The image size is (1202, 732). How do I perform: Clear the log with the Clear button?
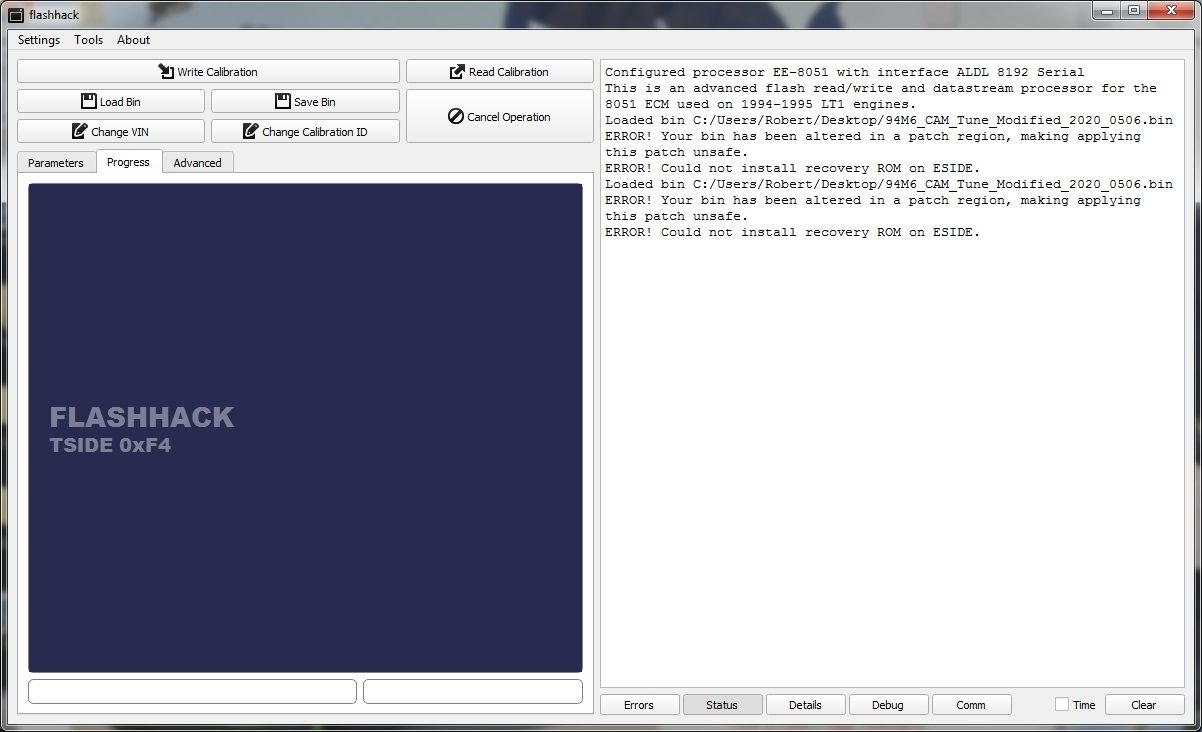[x=1143, y=705]
